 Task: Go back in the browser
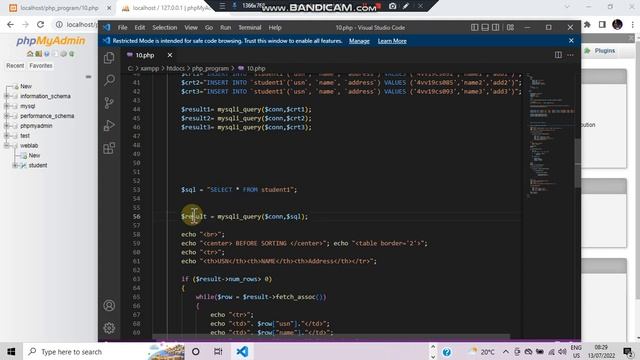pos(10,24)
